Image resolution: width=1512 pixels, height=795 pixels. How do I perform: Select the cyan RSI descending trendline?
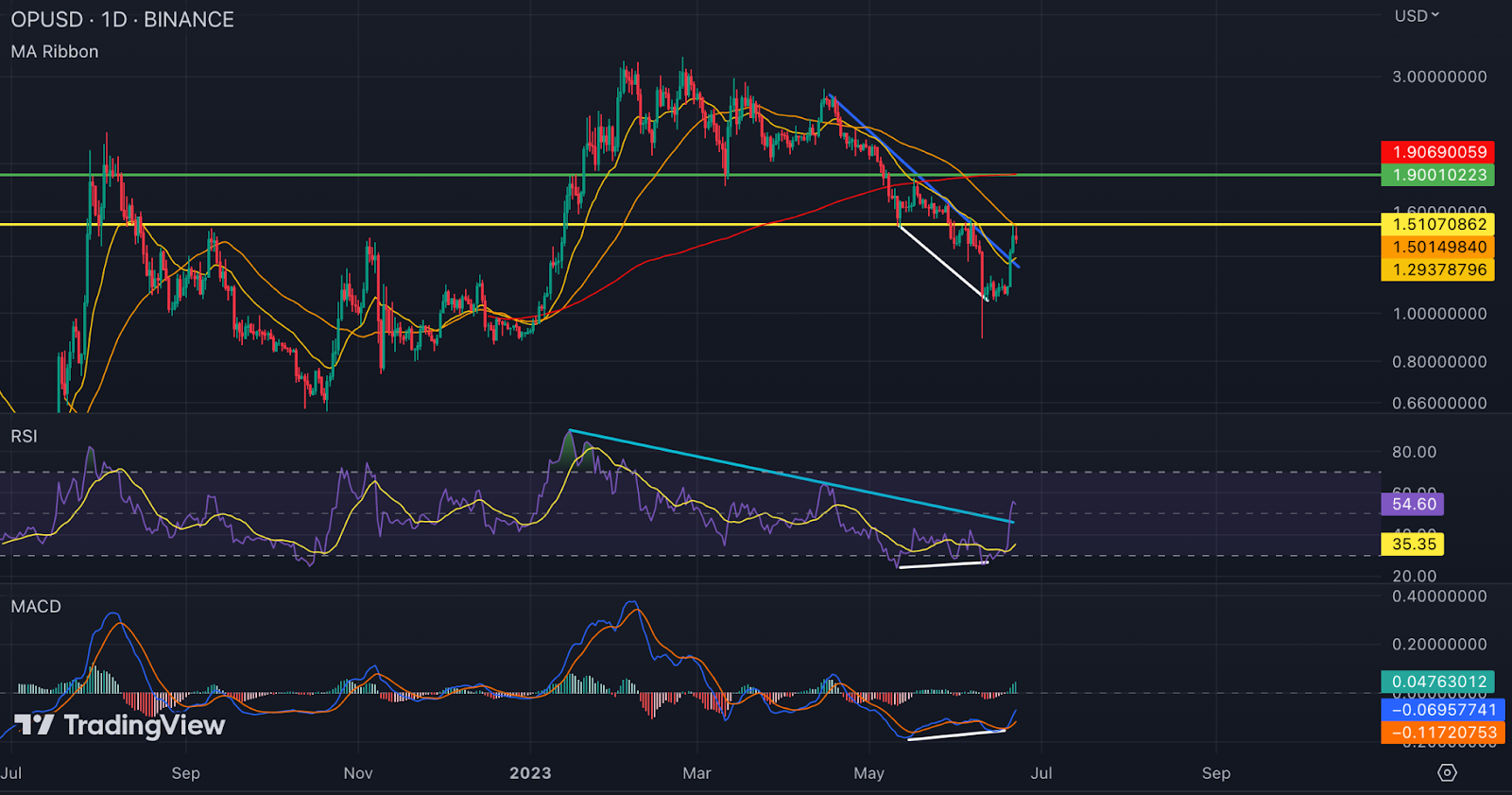click(791, 476)
